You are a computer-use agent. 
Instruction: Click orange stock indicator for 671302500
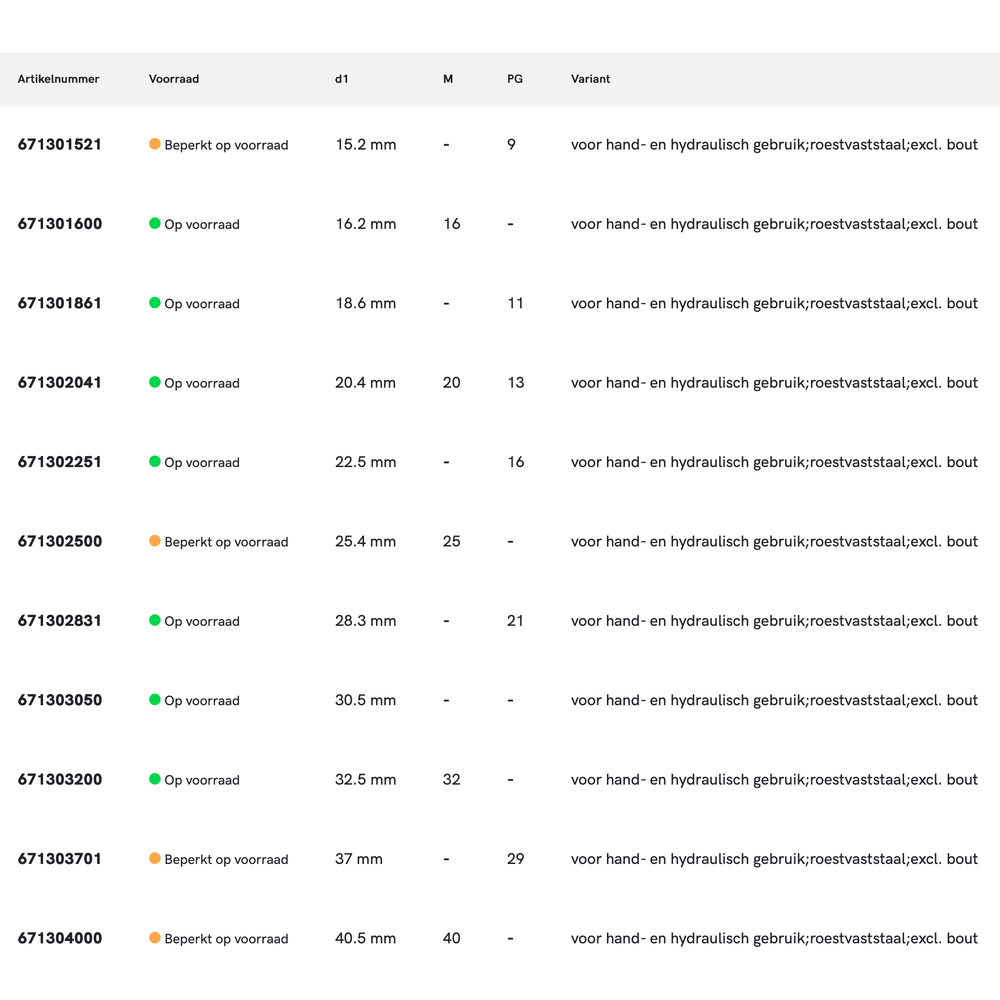pos(155,541)
